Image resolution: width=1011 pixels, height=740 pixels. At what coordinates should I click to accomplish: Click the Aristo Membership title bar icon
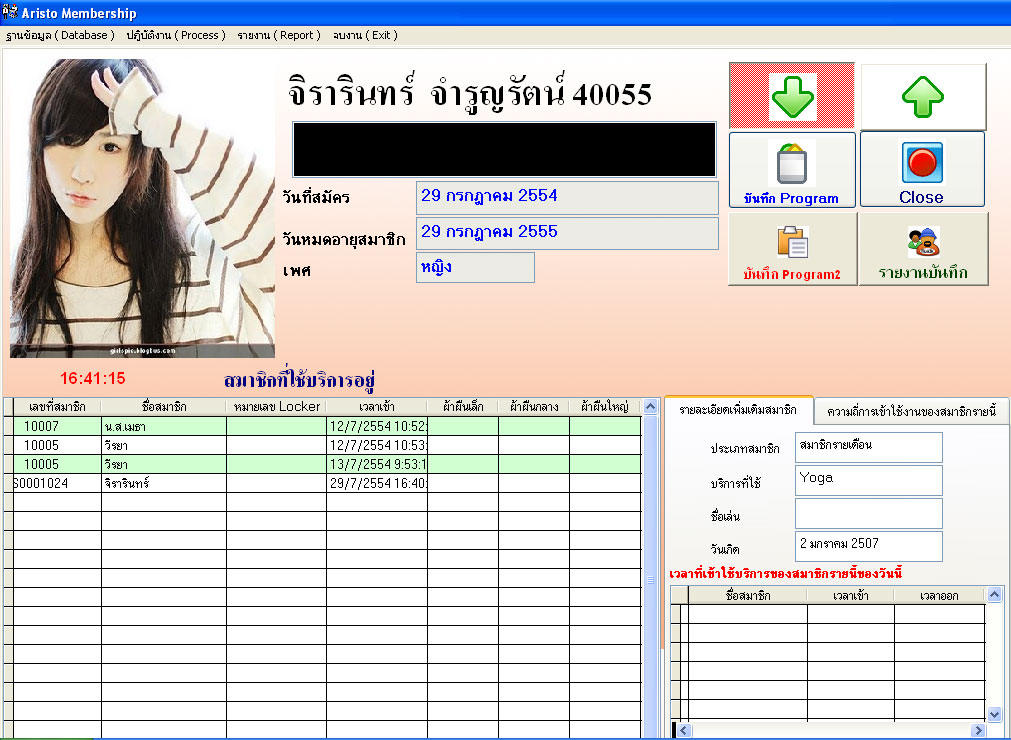pos(12,13)
